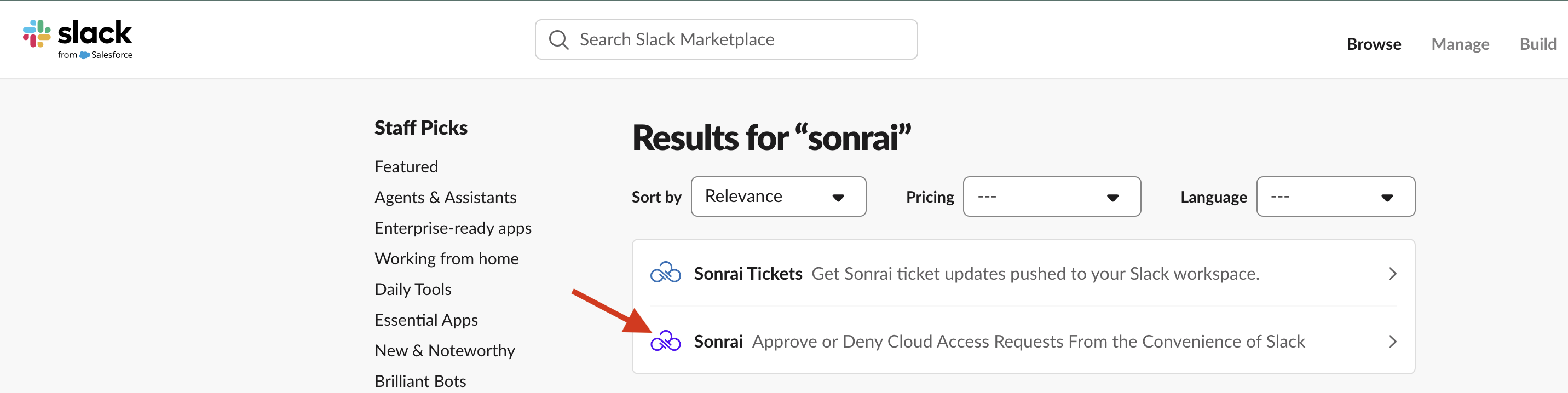Open the Sort by Relevance dropdown

tap(778, 196)
